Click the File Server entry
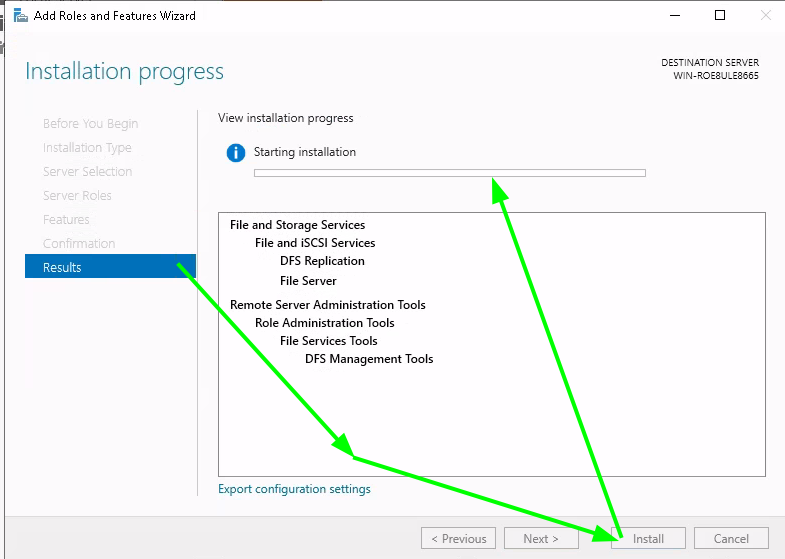Screen dimensions: 785x559 pyautogui.click(x=308, y=281)
